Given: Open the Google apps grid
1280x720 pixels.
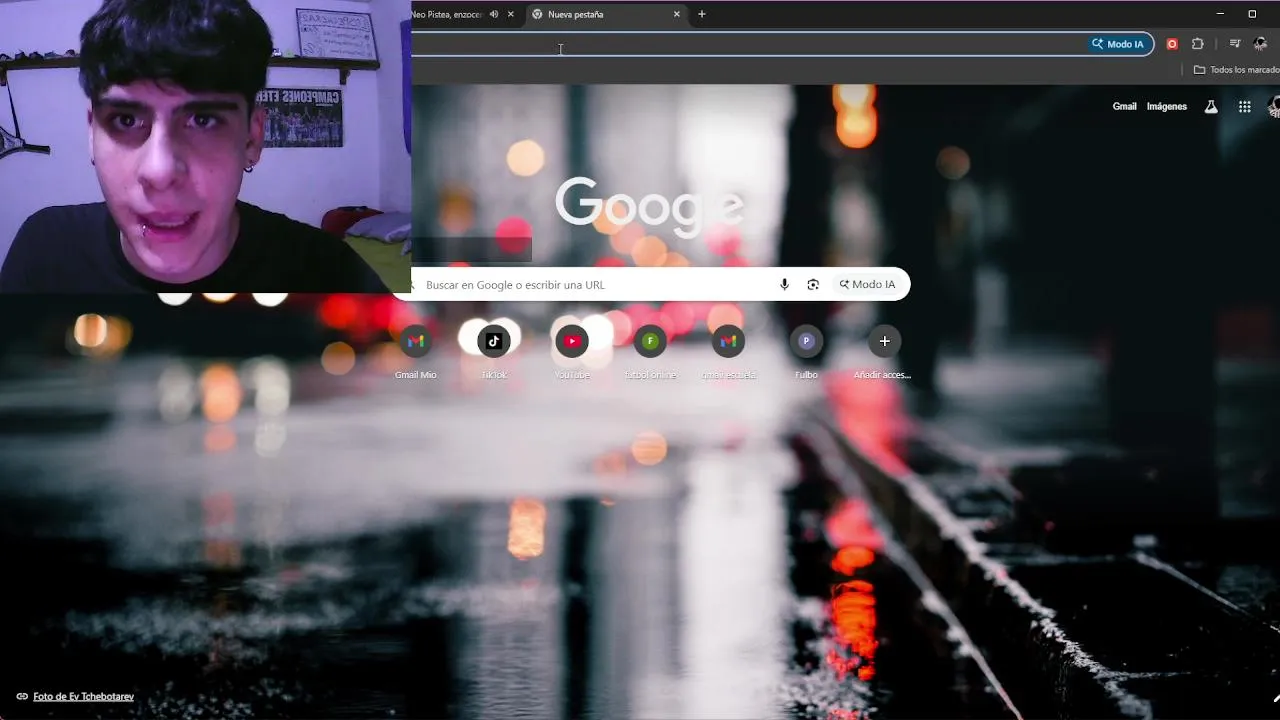Looking at the screenshot, I should [x=1245, y=107].
